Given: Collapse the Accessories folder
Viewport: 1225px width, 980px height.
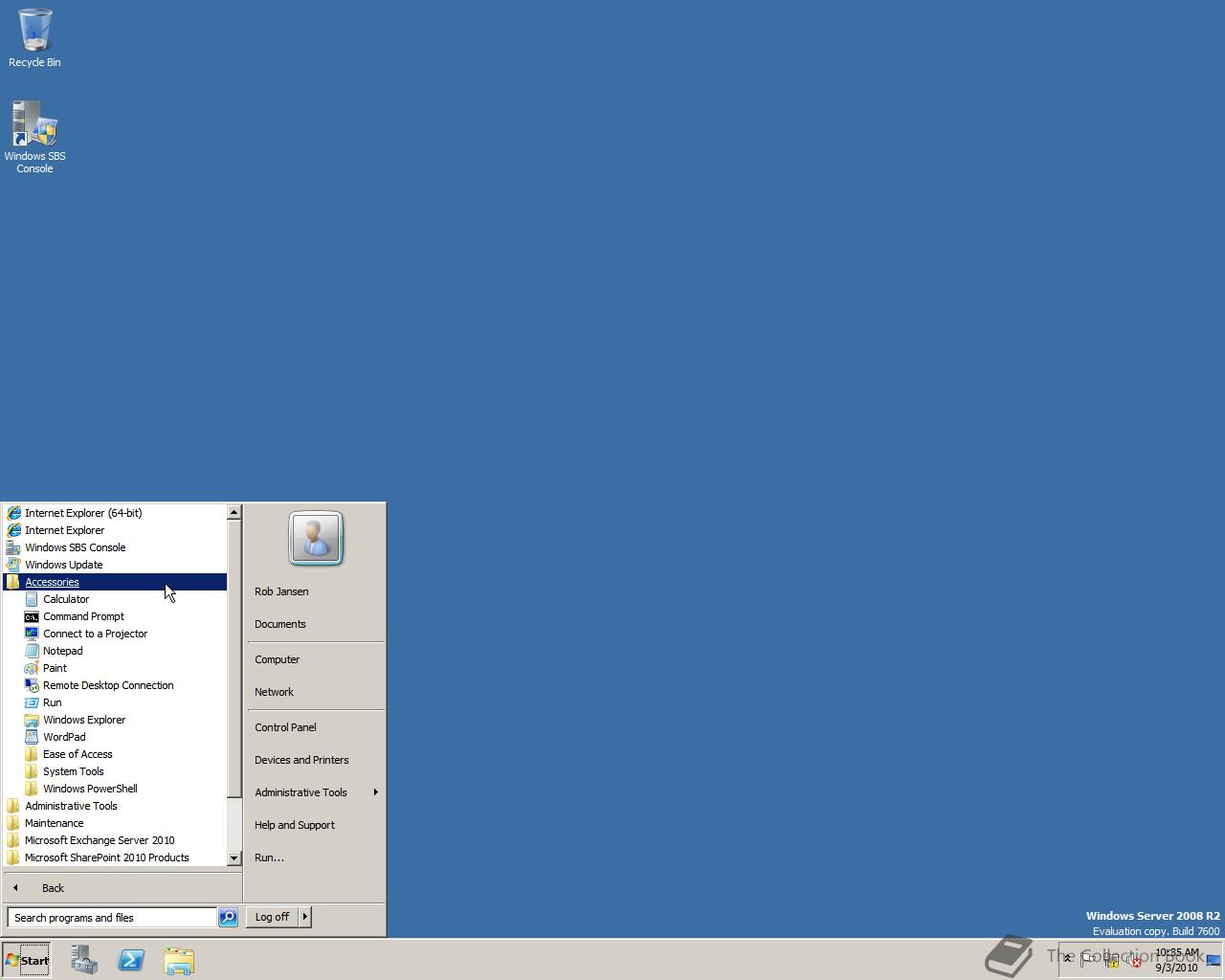Looking at the screenshot, I should tap(115, 582).
